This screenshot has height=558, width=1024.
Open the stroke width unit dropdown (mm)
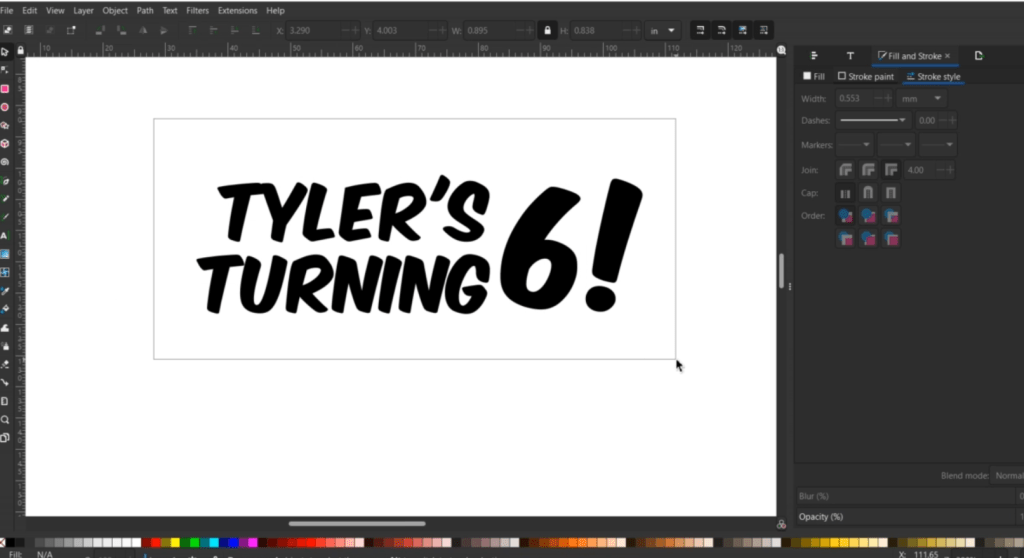923,98
